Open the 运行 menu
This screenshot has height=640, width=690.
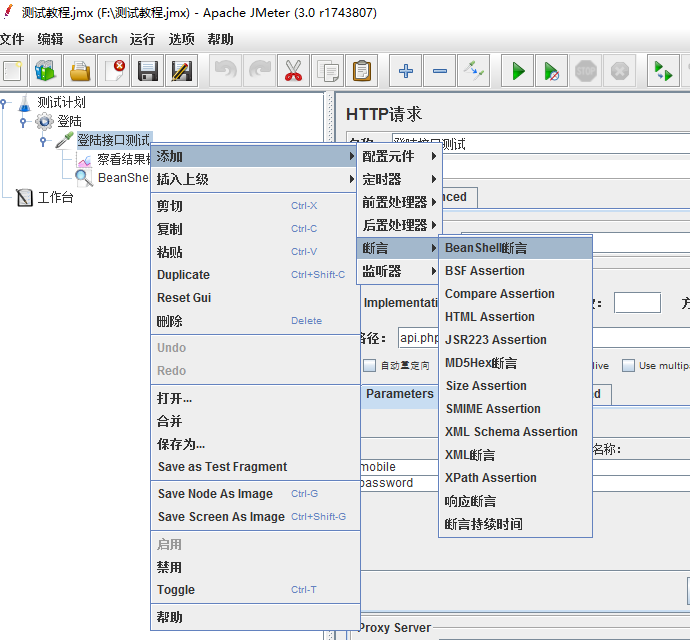142,39
